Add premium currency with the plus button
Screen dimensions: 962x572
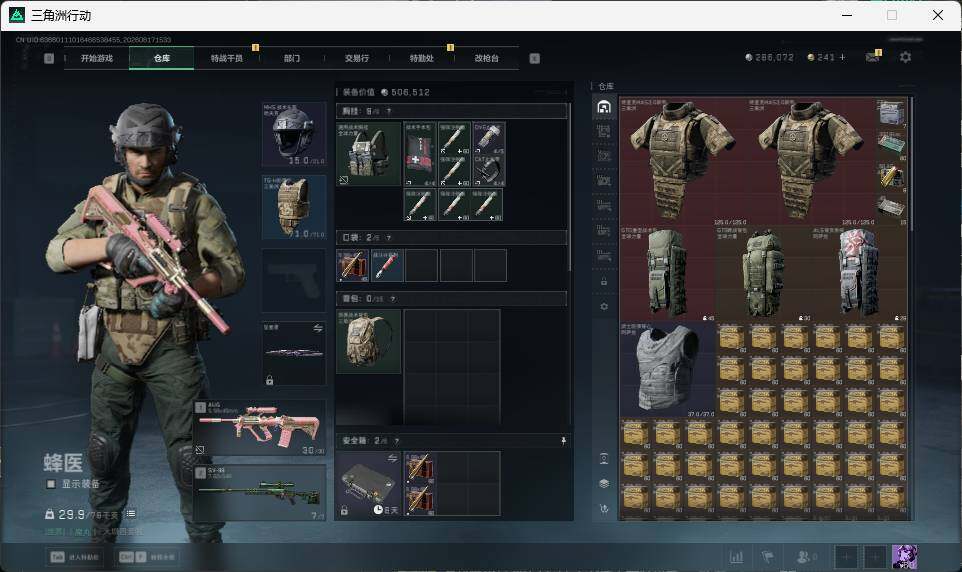pyautogui.click(x=842, y=57)
